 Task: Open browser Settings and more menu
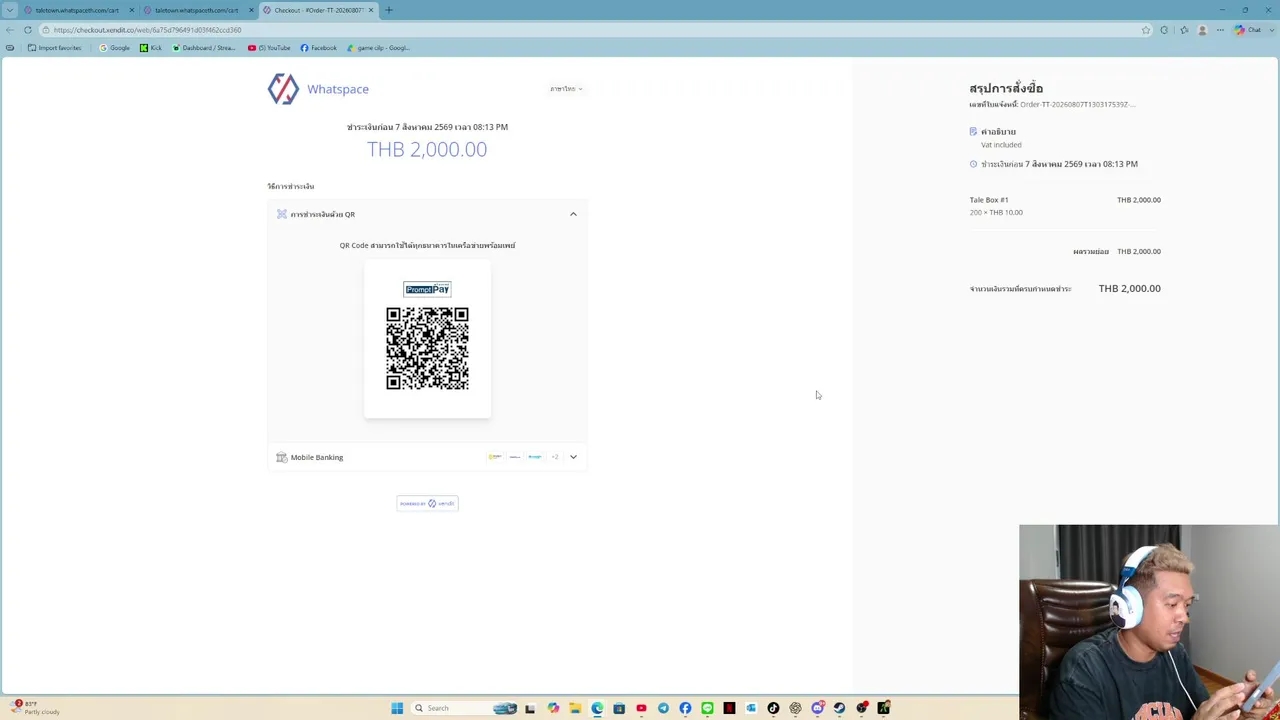click(1220, 30)
